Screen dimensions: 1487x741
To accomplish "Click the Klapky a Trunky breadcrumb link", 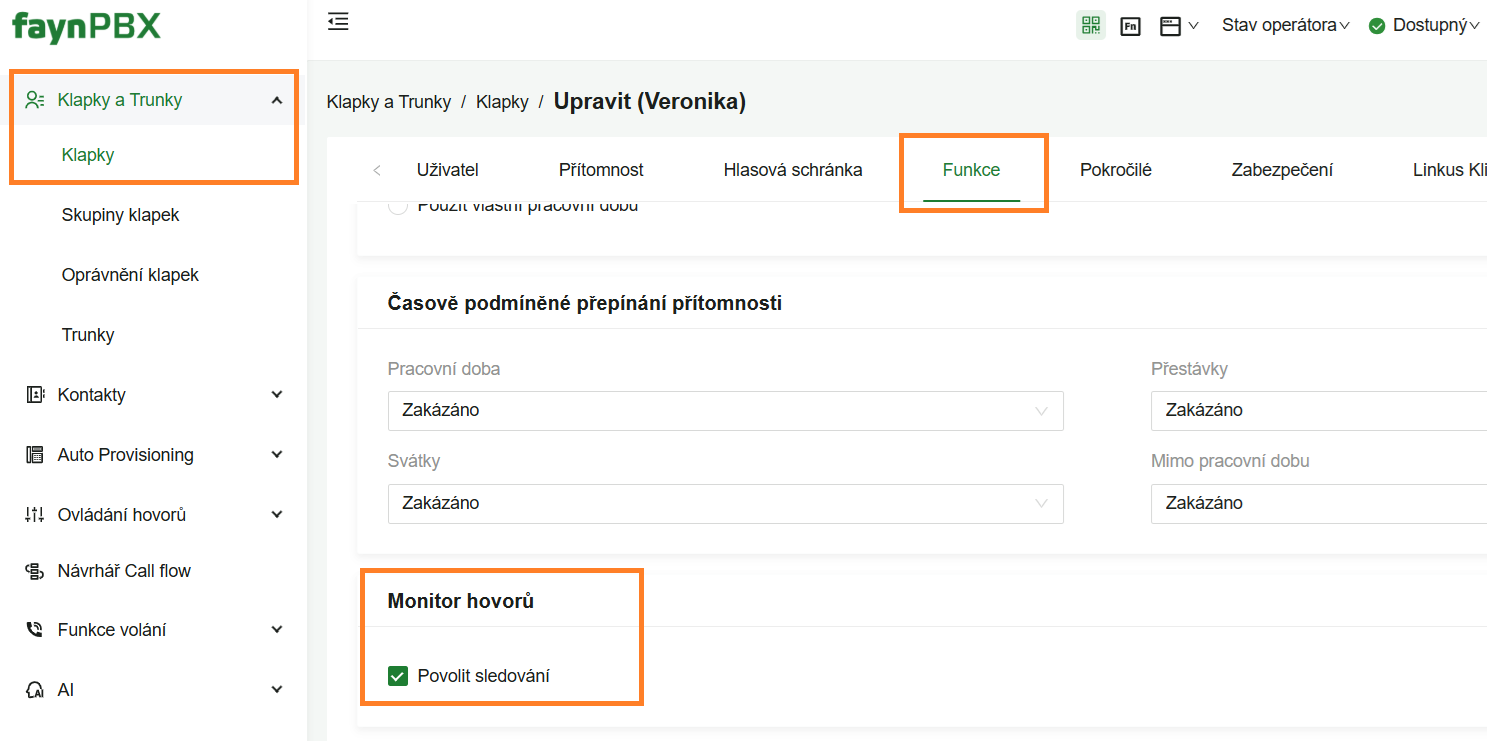I will click(388, 102).
